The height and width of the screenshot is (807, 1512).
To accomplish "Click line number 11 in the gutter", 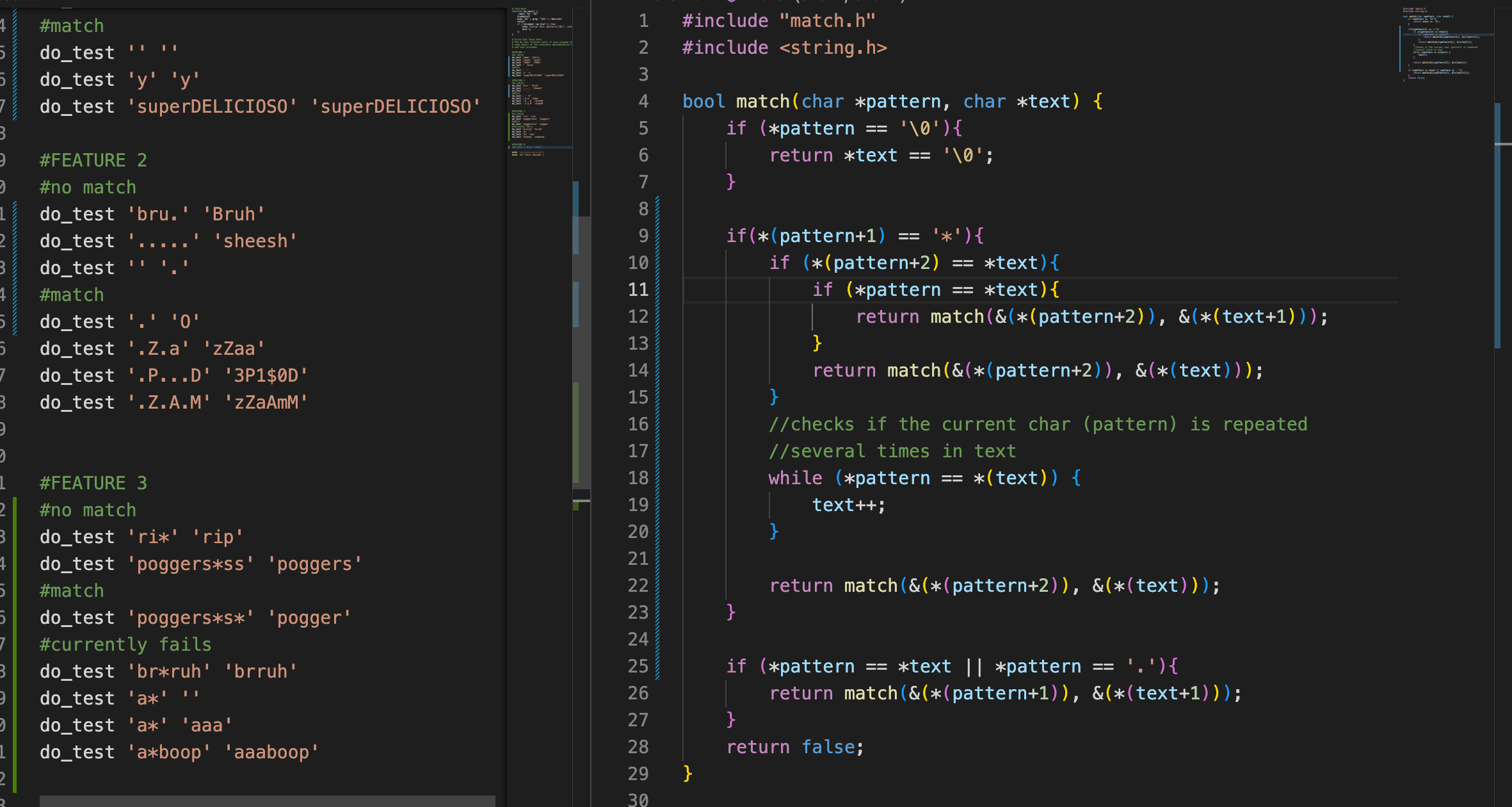I will click(x=638, y=289).
